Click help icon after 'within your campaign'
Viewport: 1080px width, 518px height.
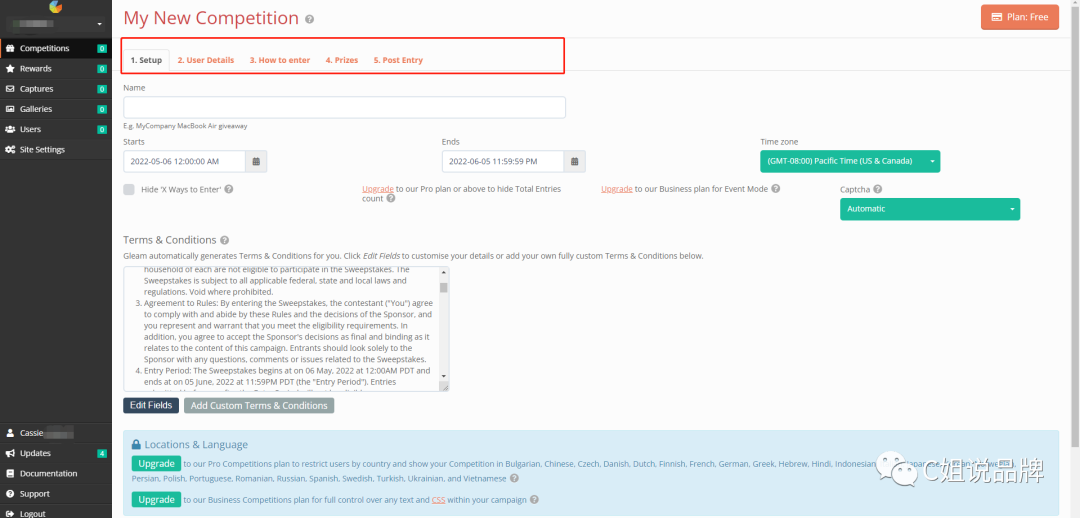[534, 500]
